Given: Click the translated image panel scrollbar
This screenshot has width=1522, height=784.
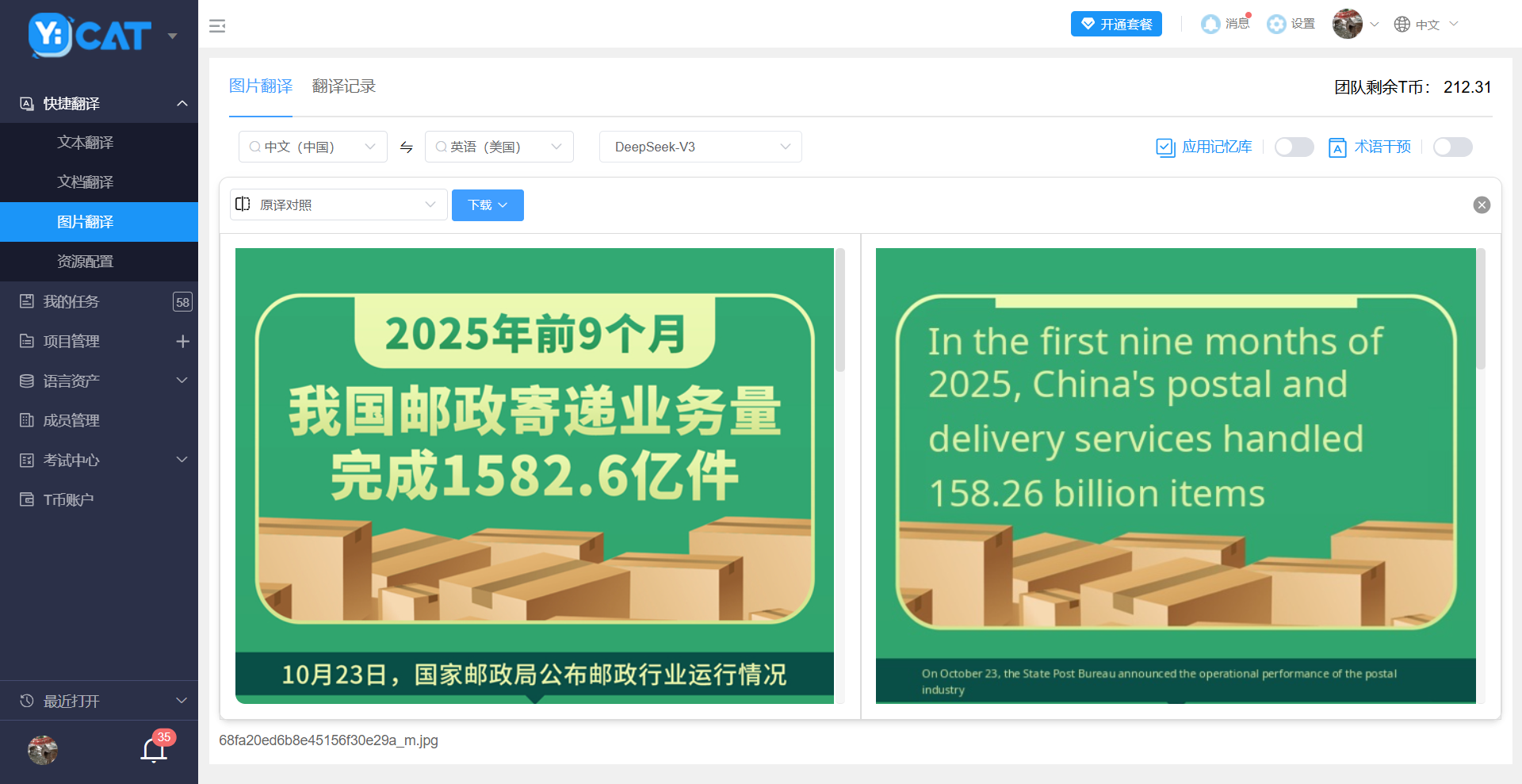Looking at the screenshot, I should (1480, 310).
